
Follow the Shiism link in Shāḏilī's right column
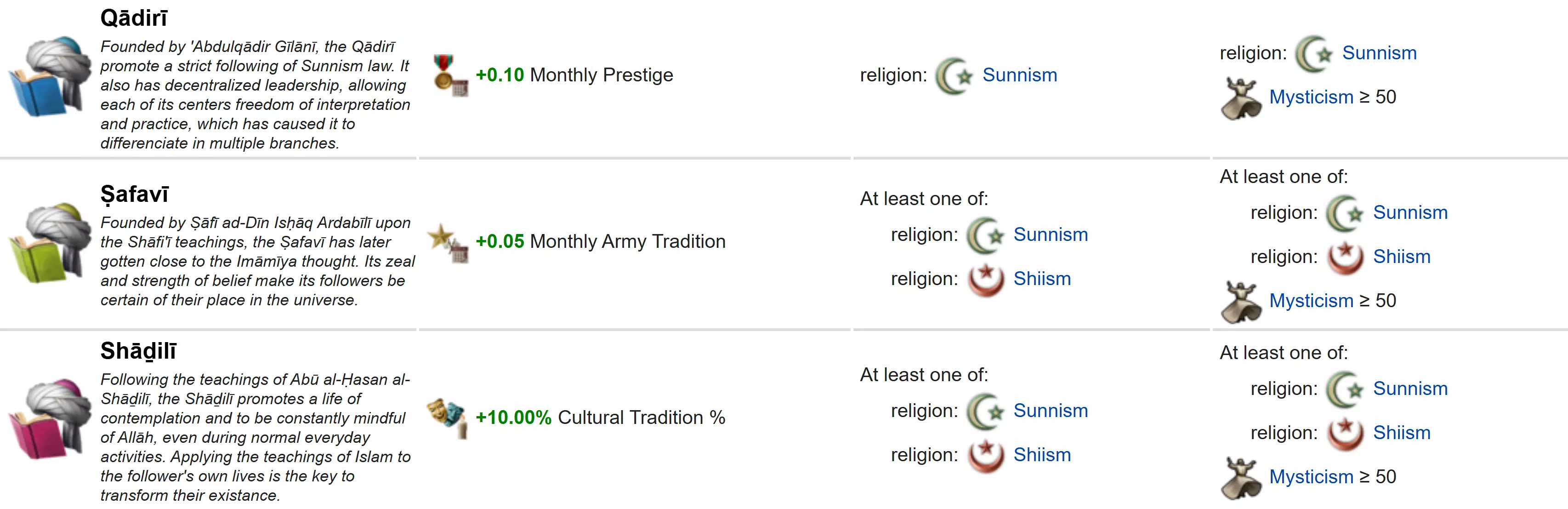click(x=1401, y=433)
